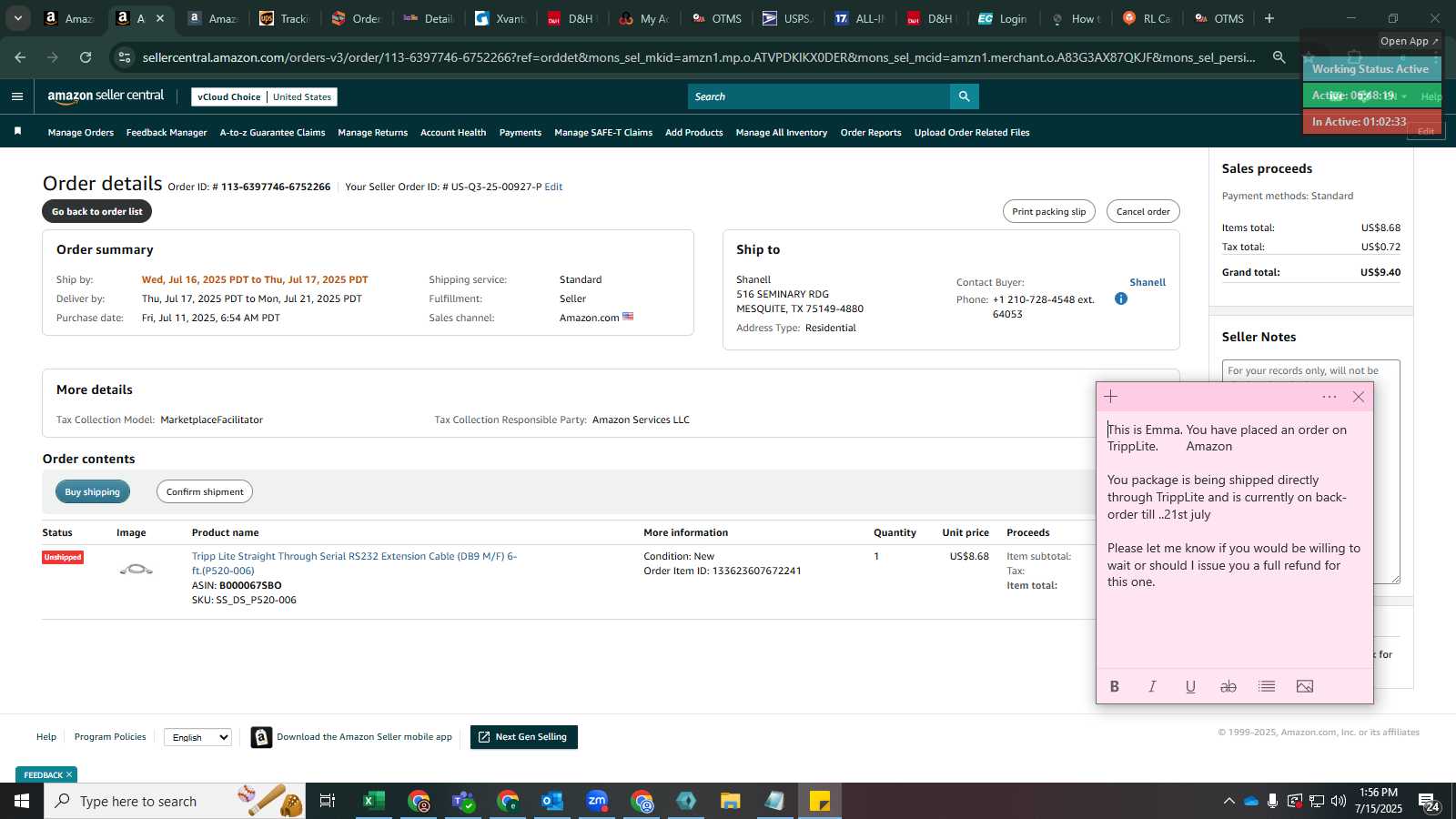Reload the page with the refresh icon
The height and width of the screenshot is (819, 1456).
pyautogui.click(x=86, y=57)
